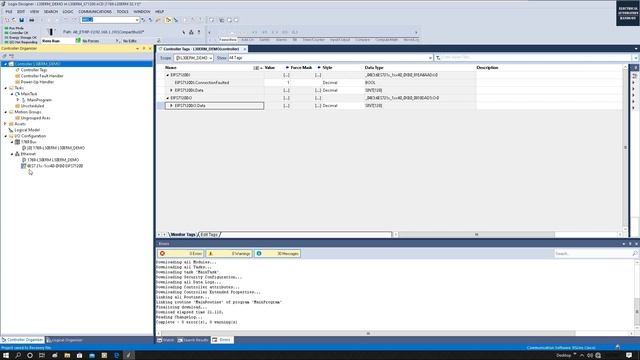Select the Favorites instruction tab
Image resolution: width=640 pixels, height=360 pixels.
228,40
